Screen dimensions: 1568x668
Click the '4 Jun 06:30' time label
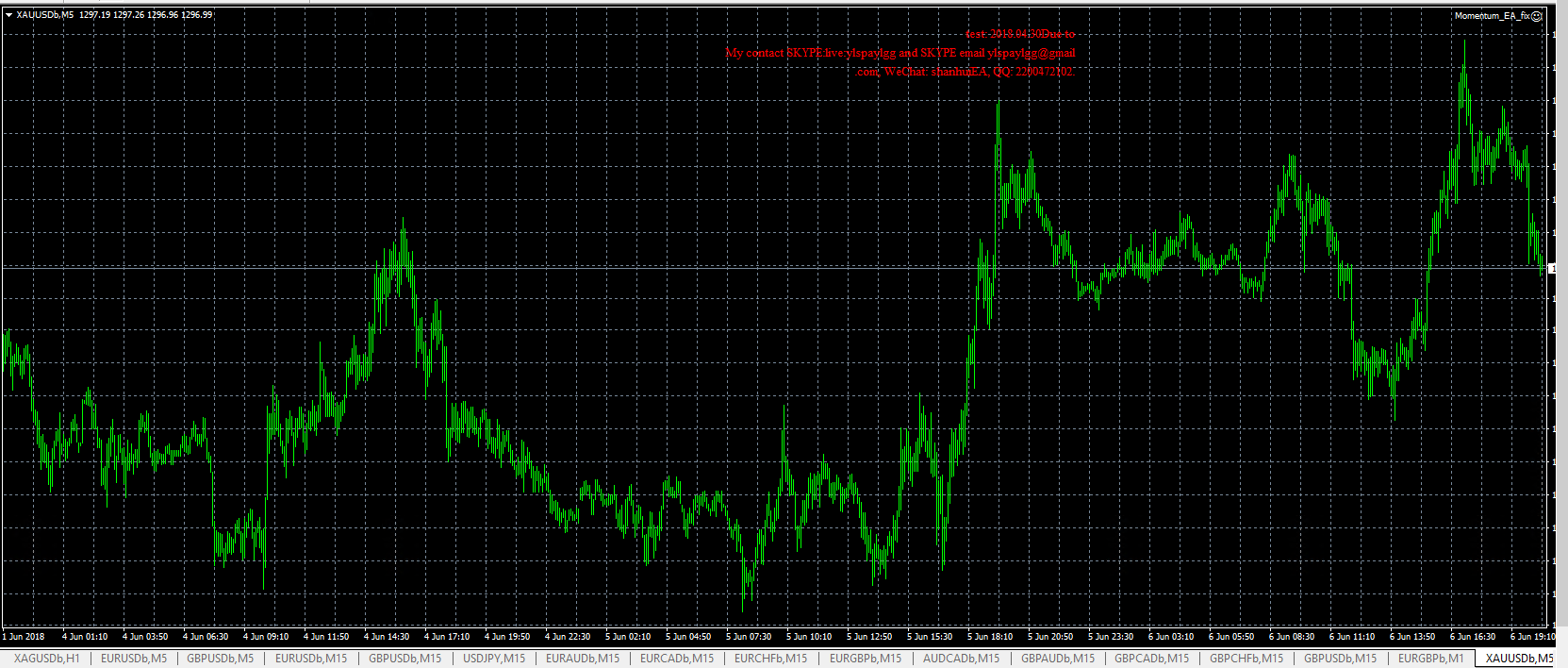coord(206,637)
